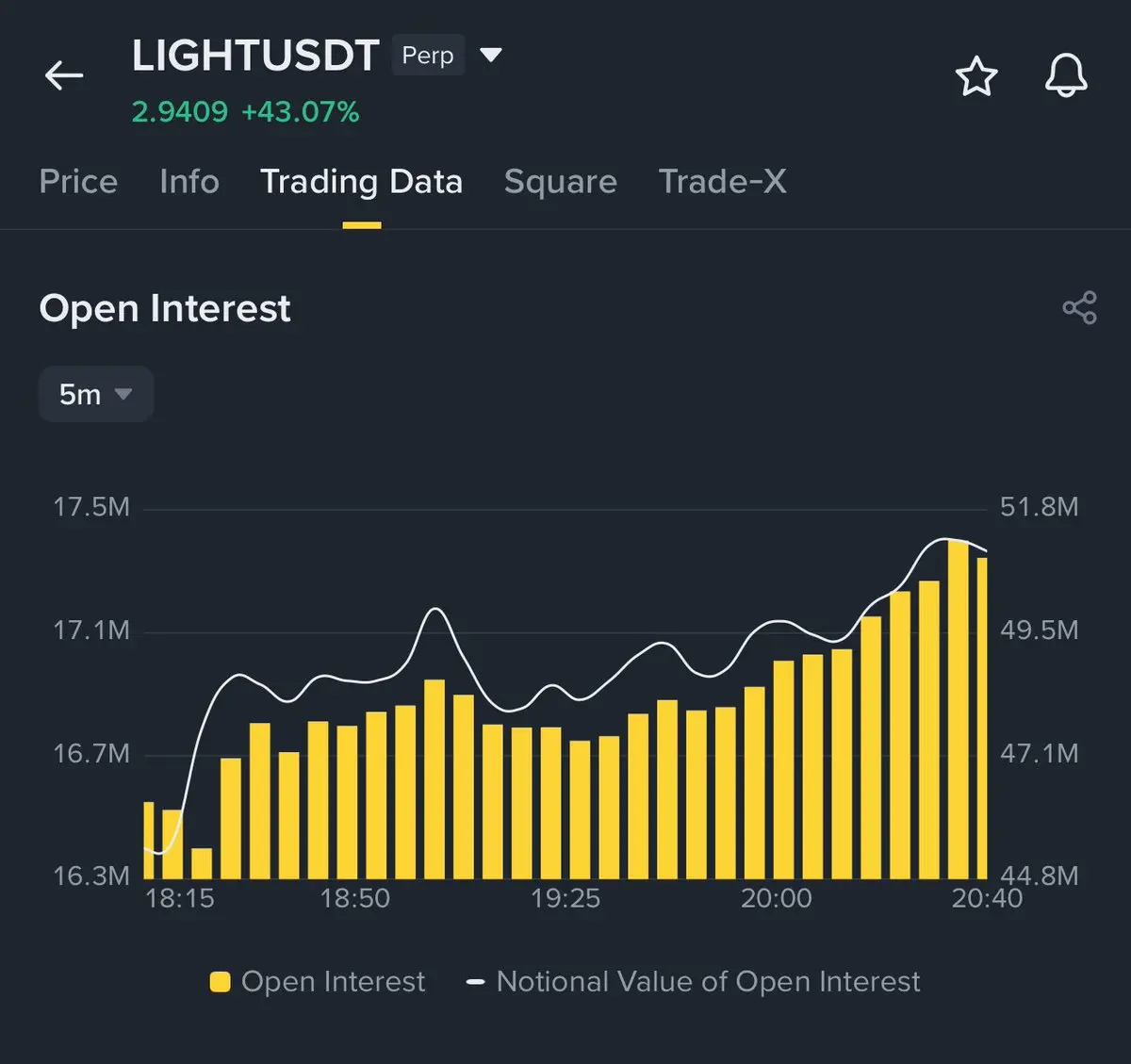Add LIGHTUSDT to favorites with star icon
The image size is (1131, 1064).
(x=975, y=76)
